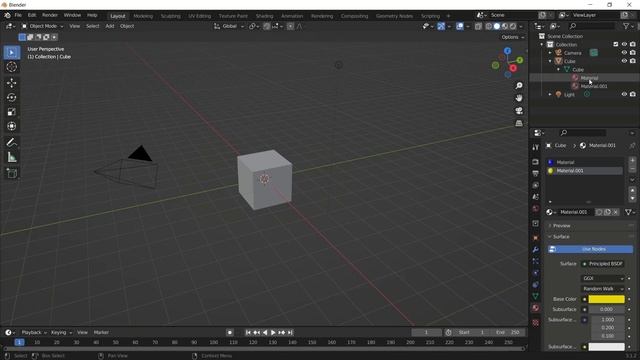Screen dimensions: 640x360
Task: Open the Material properties tab
Action: [536, 308]
